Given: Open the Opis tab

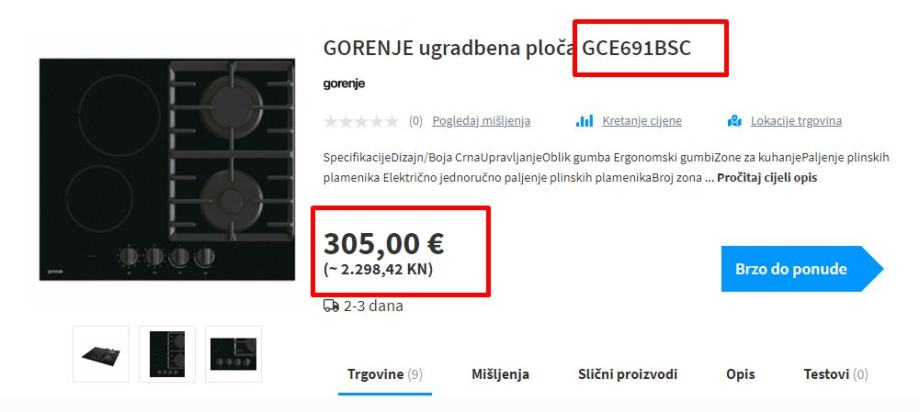Looking at the screenshot, I should pos(740,374).
